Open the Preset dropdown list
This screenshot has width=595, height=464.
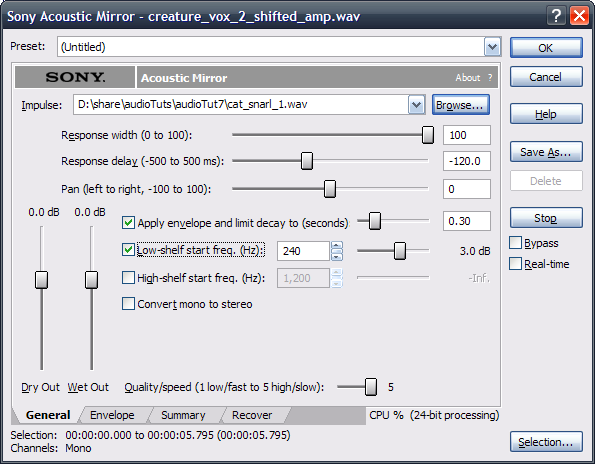[x=492, y=47]
